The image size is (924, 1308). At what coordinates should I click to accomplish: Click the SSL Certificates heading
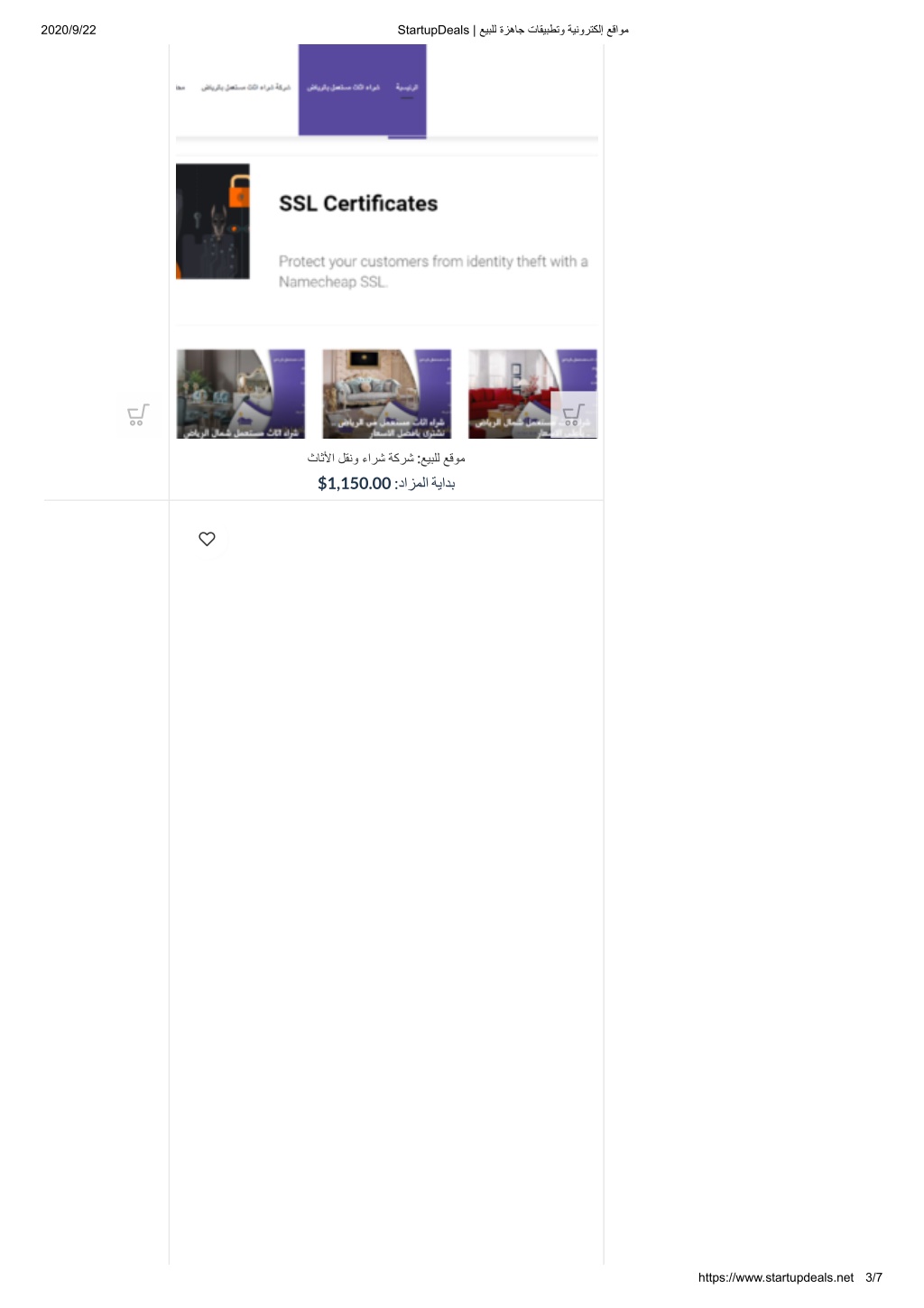point(358,204)
